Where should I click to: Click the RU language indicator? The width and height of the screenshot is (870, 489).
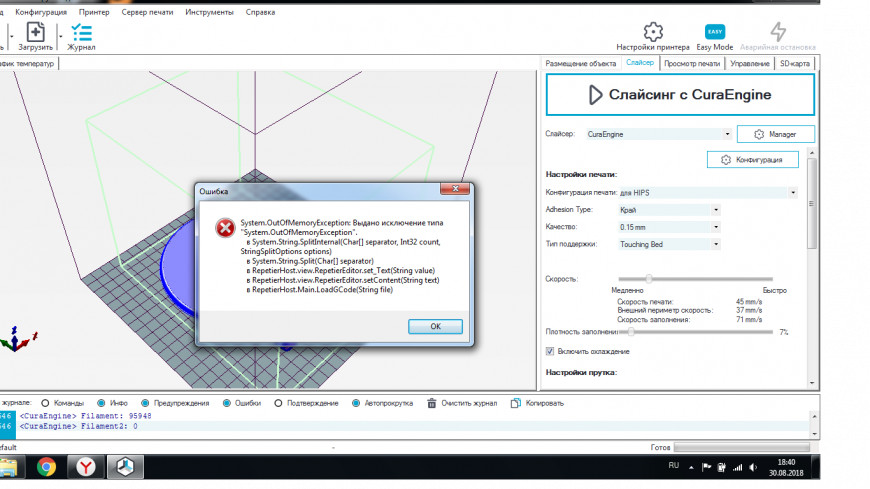coord(674,466)
